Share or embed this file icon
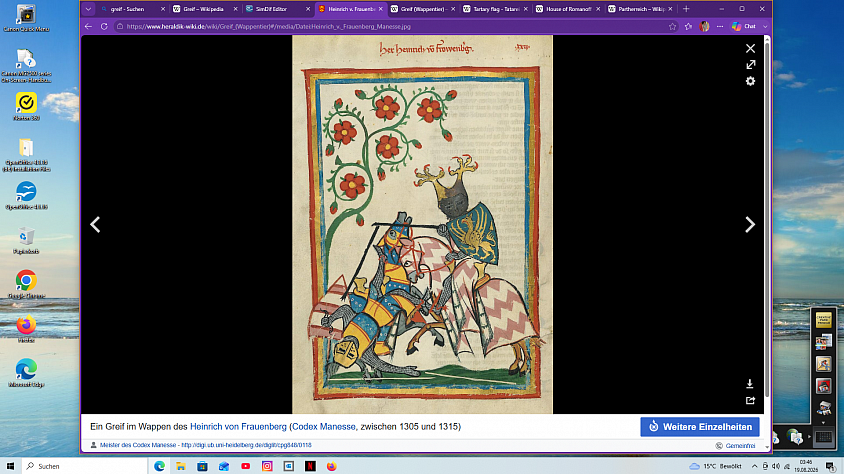The height and width of the screenshot is (474, 844). (750, 400)
